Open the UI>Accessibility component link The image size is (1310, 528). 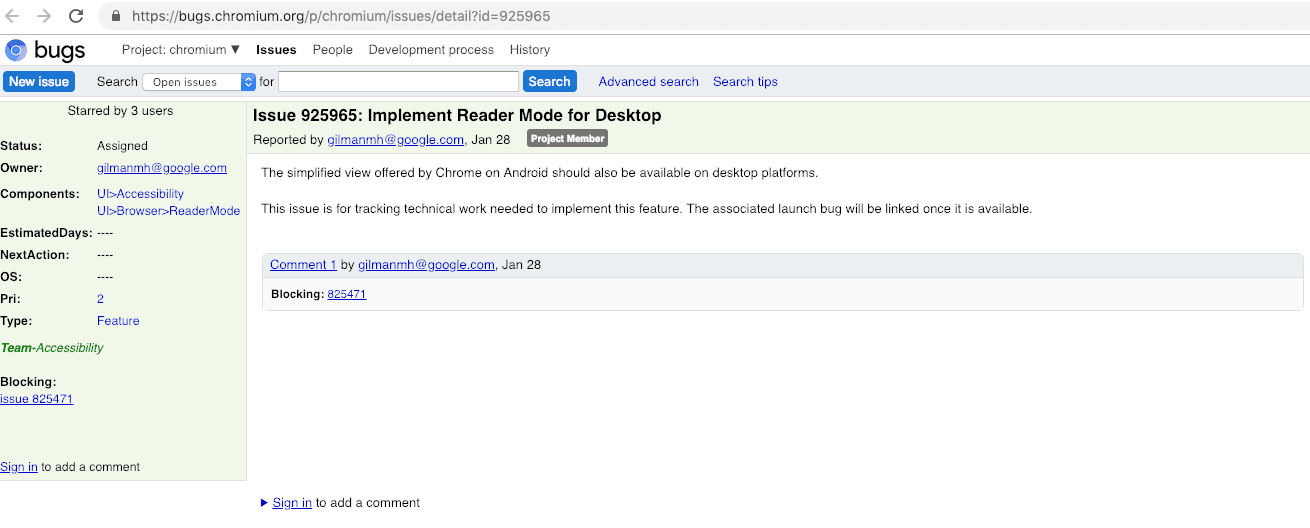[140, 194]
